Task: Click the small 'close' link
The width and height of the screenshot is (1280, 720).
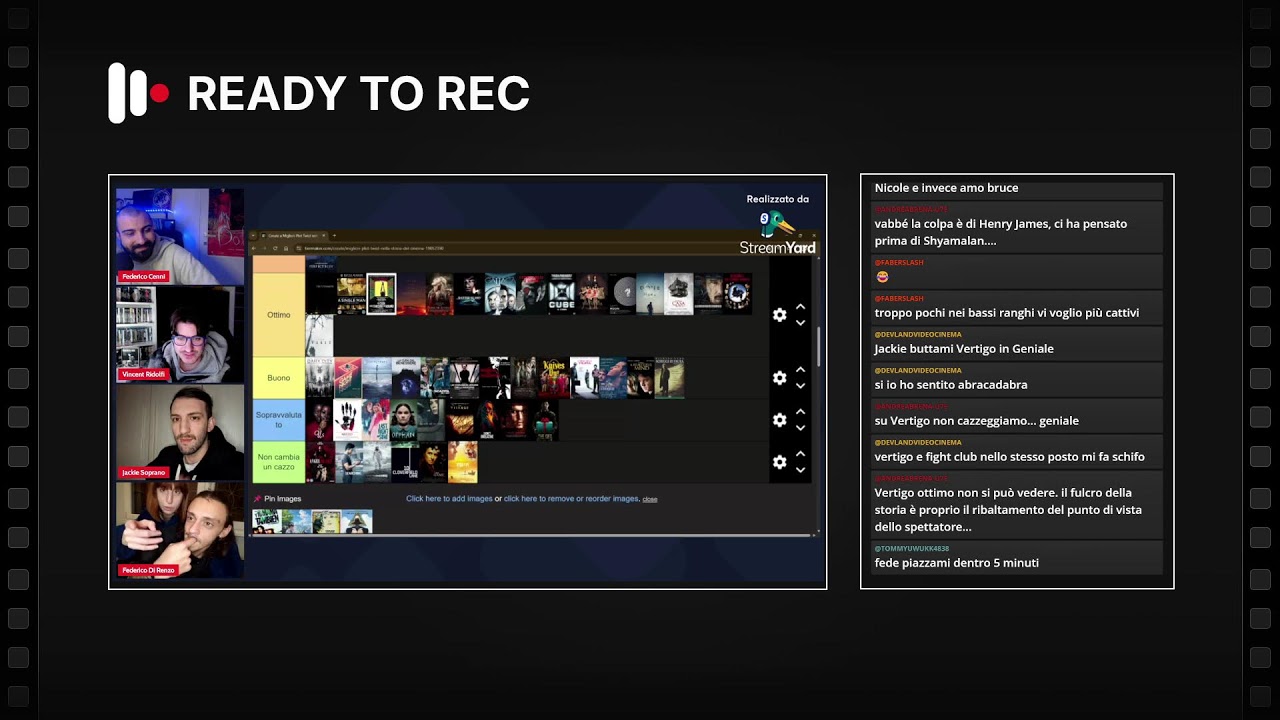Action: coord(650,499)
